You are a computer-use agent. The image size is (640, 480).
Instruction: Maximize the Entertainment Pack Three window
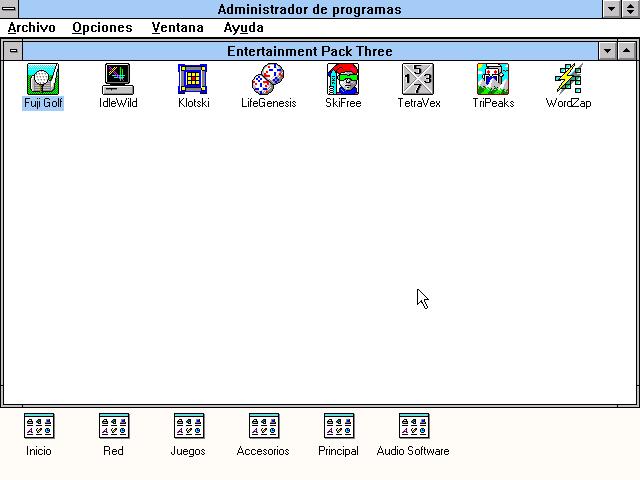[x=627, y=51]
